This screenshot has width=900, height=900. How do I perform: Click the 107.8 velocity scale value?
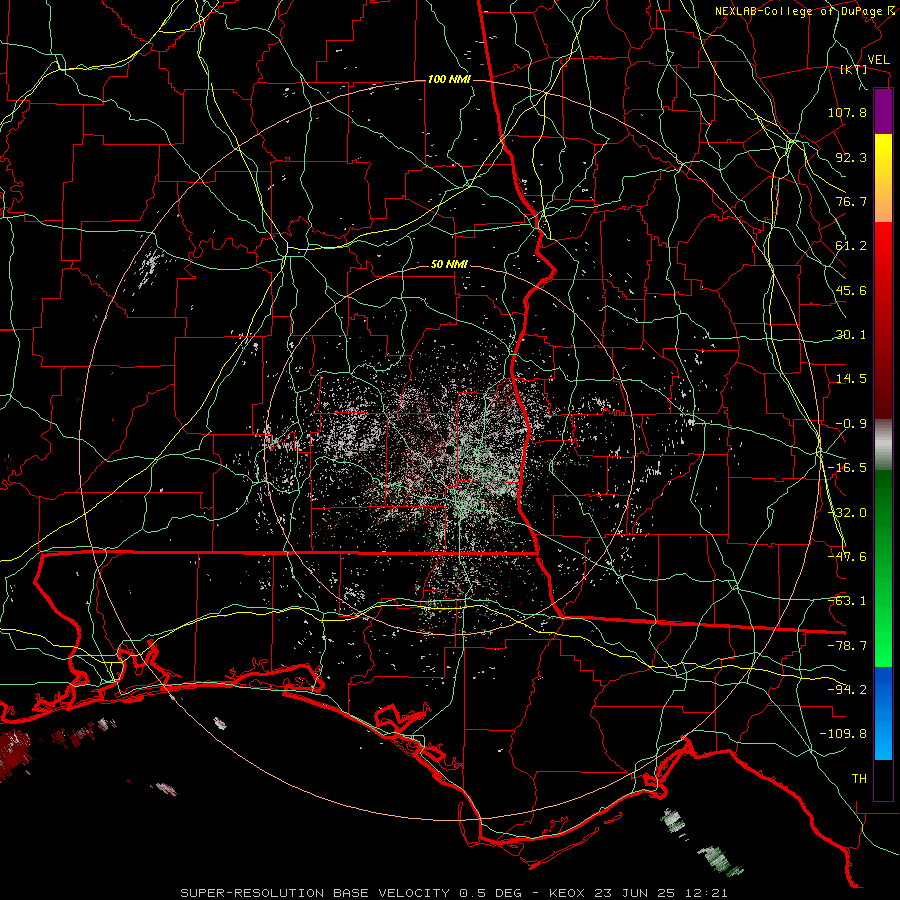[847, 112]
